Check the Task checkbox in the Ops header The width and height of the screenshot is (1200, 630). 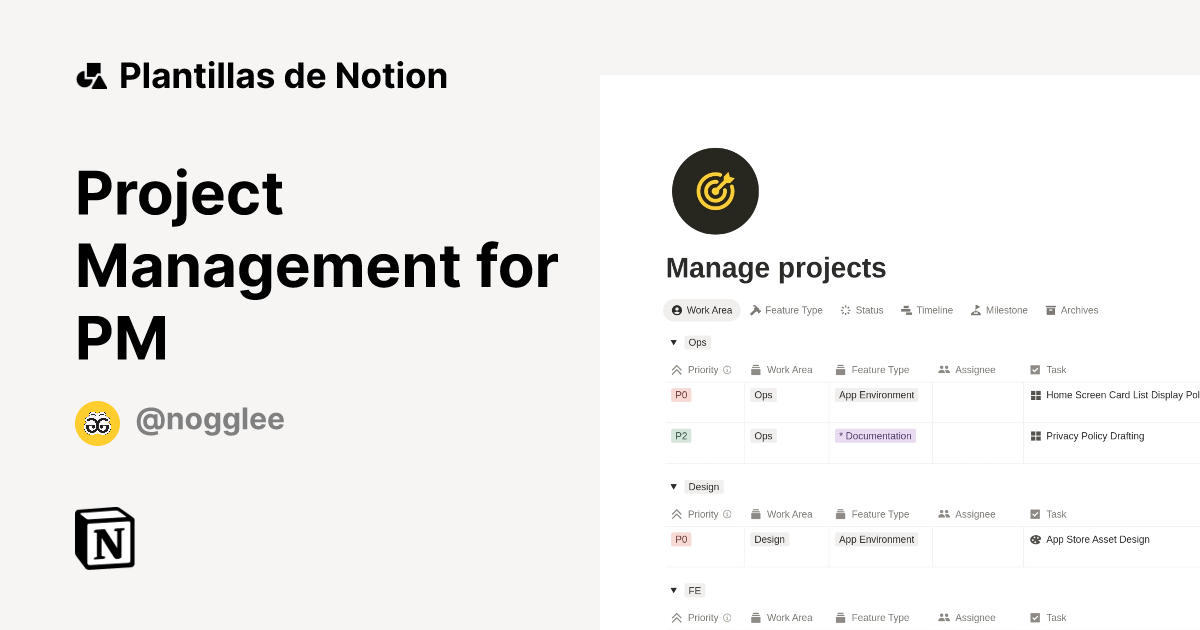pos(1035,369)
